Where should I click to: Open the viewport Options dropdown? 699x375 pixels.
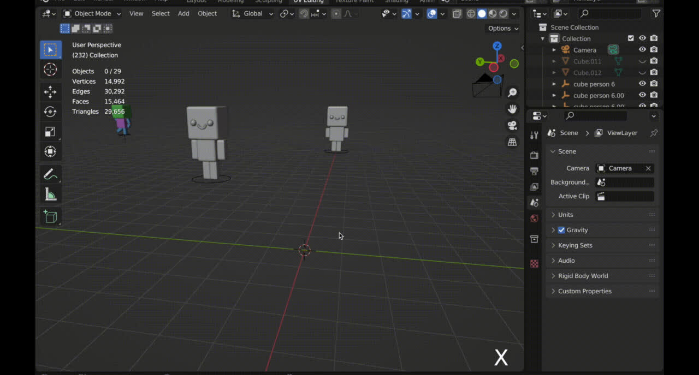503,29
